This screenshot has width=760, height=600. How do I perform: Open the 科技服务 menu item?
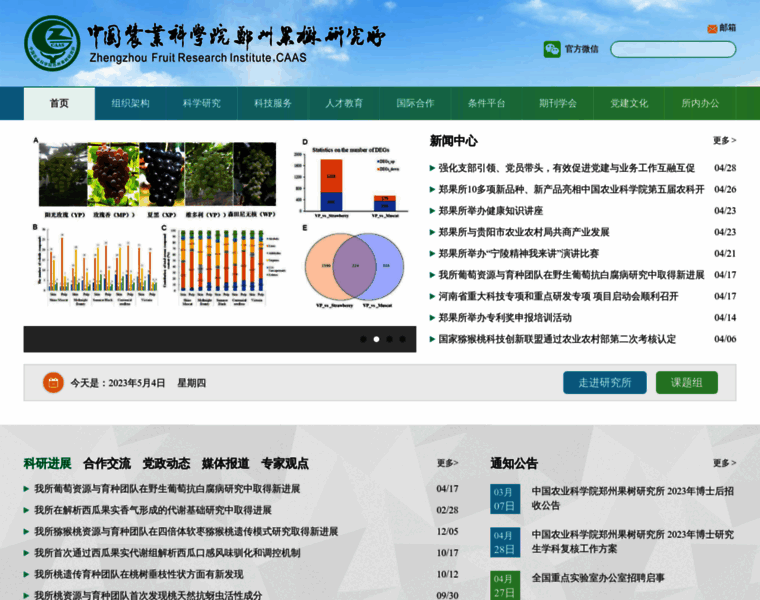(273, 103)
